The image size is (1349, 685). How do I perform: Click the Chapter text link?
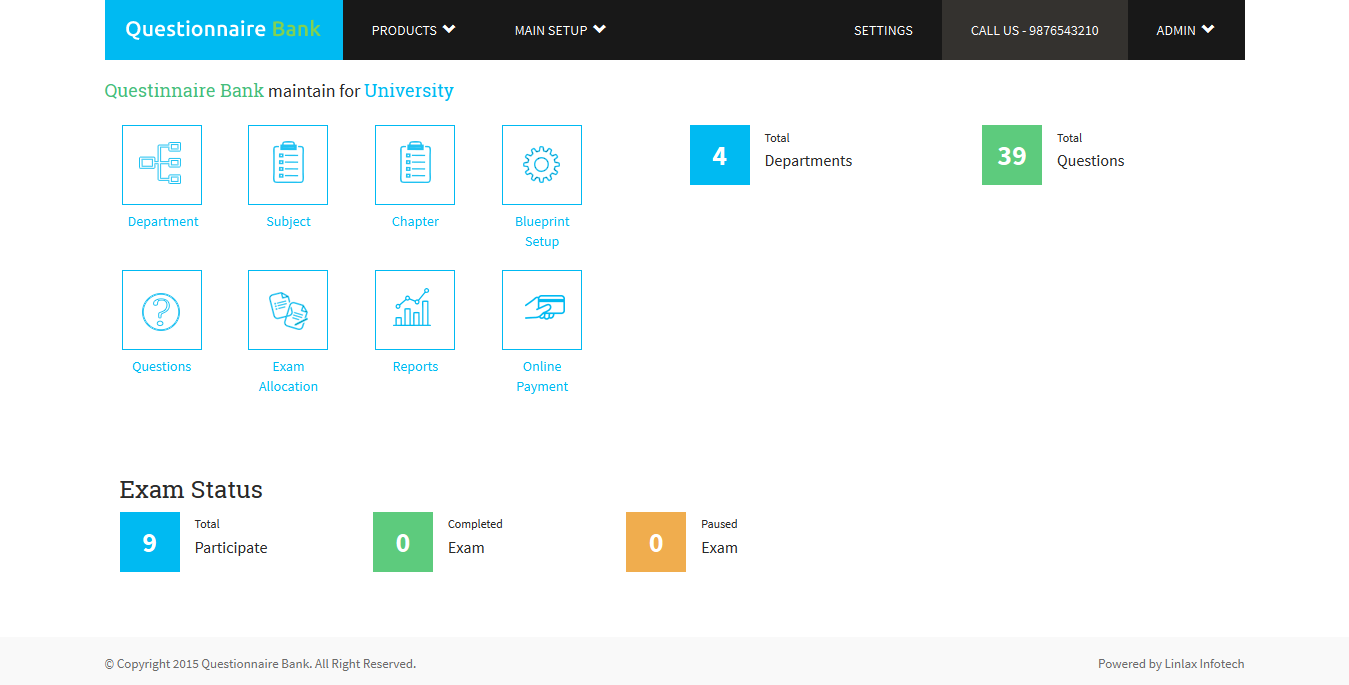coord(415,222)
